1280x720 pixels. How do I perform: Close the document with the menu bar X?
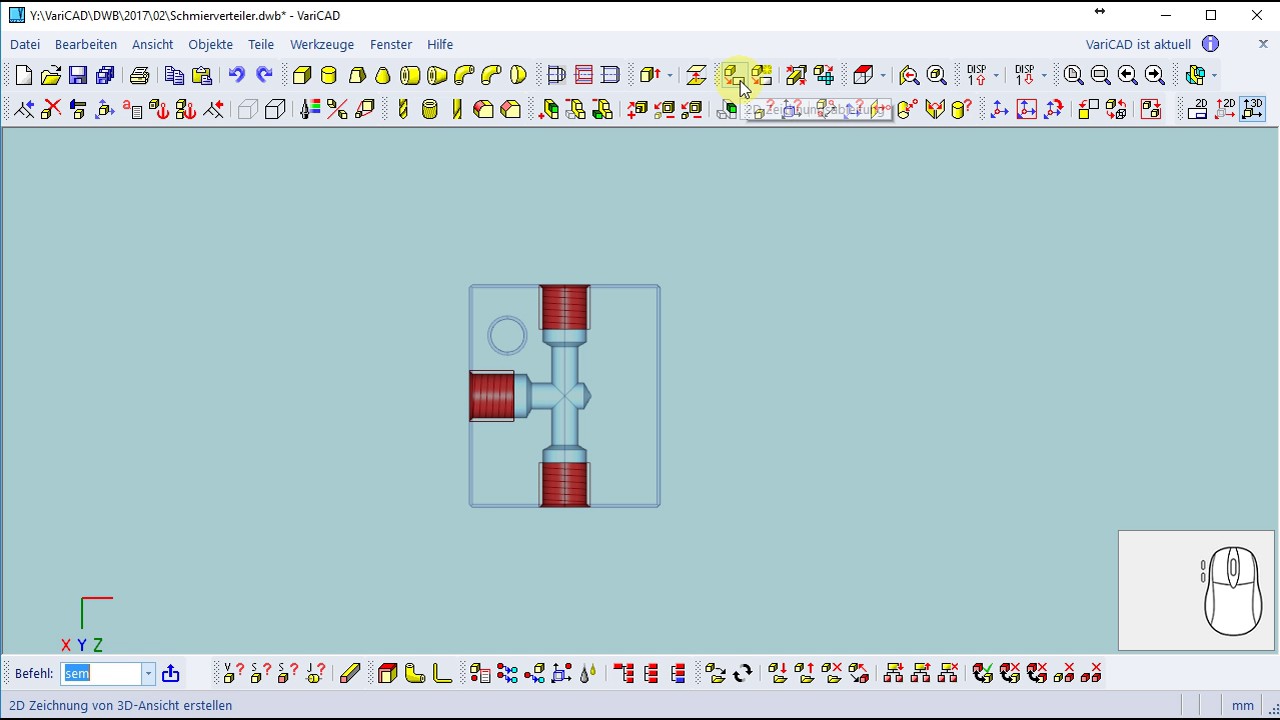1263,44
